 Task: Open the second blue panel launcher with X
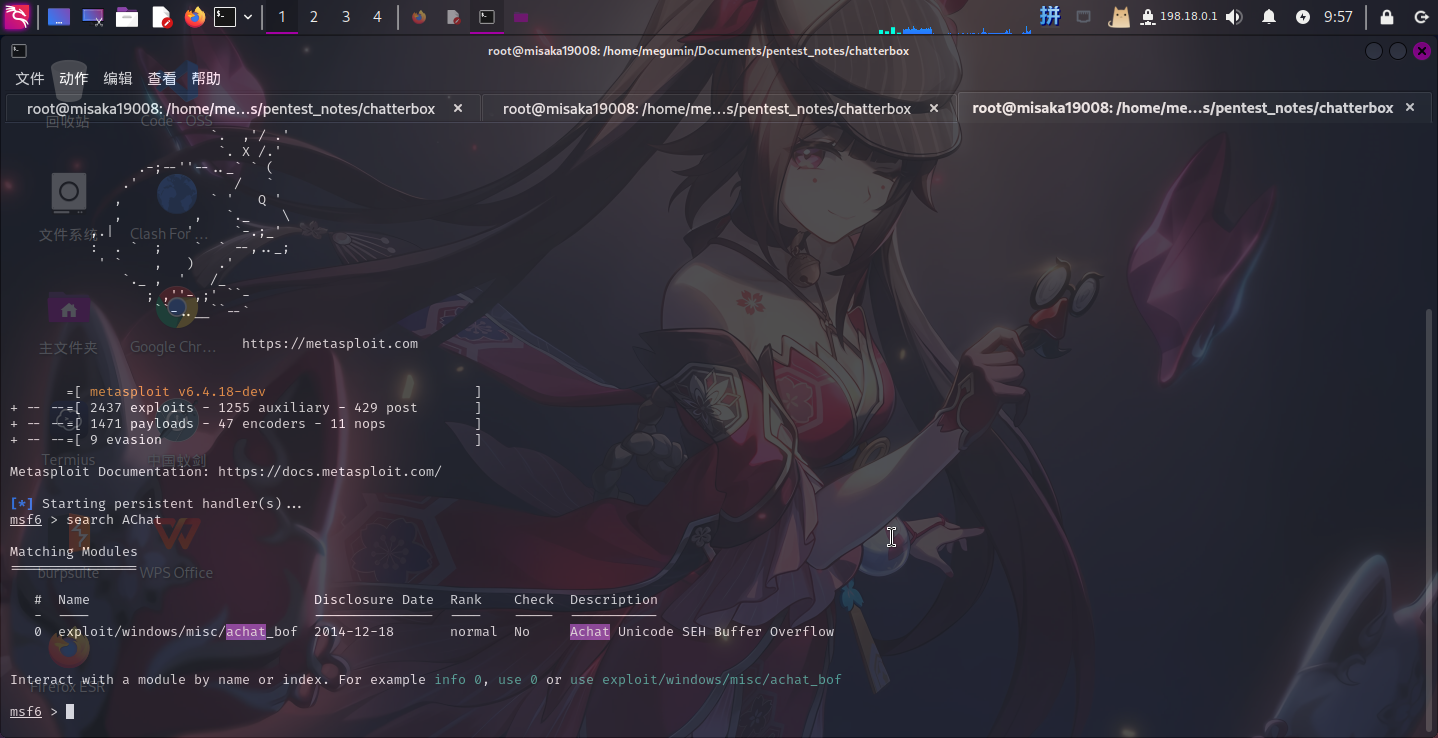(93, 17)
